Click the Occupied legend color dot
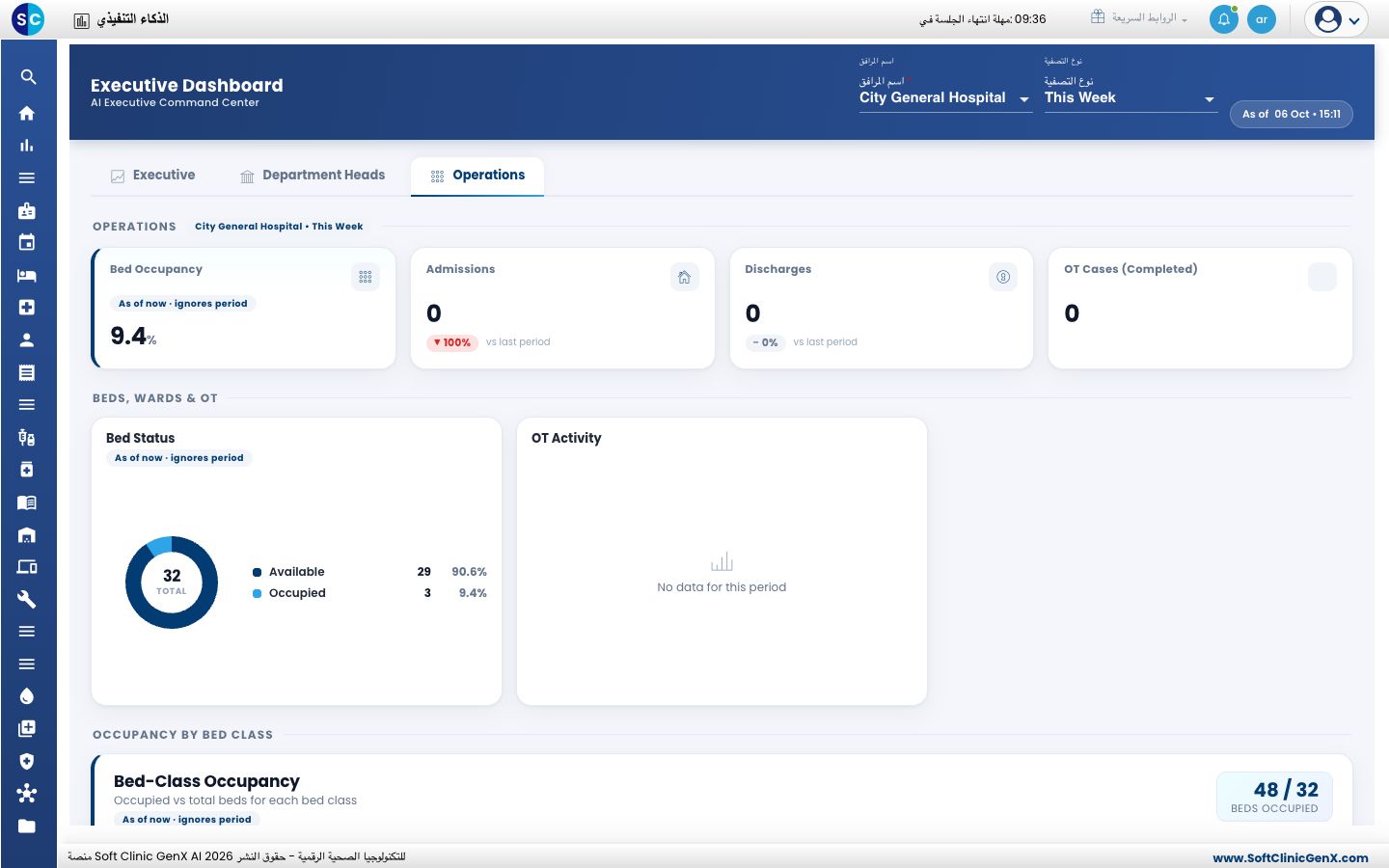The width and height of the screenshot is (1389, 868). [x=258, y=593]
